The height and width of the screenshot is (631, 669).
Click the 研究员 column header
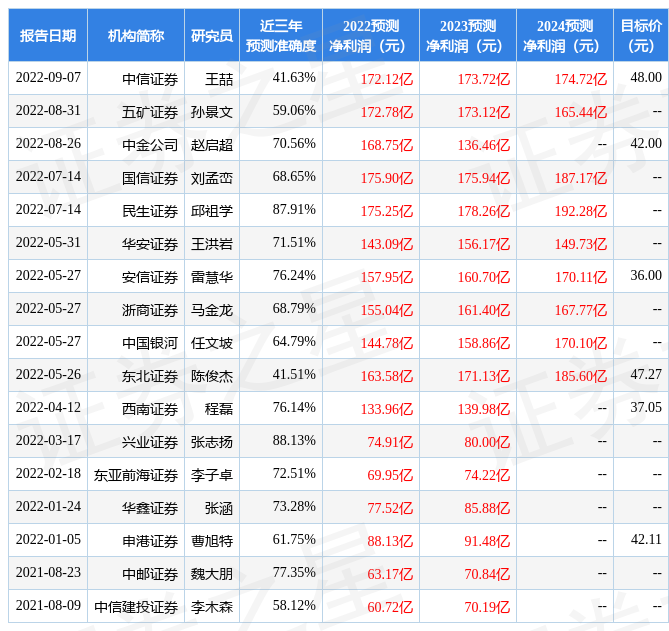coord(212,35)
